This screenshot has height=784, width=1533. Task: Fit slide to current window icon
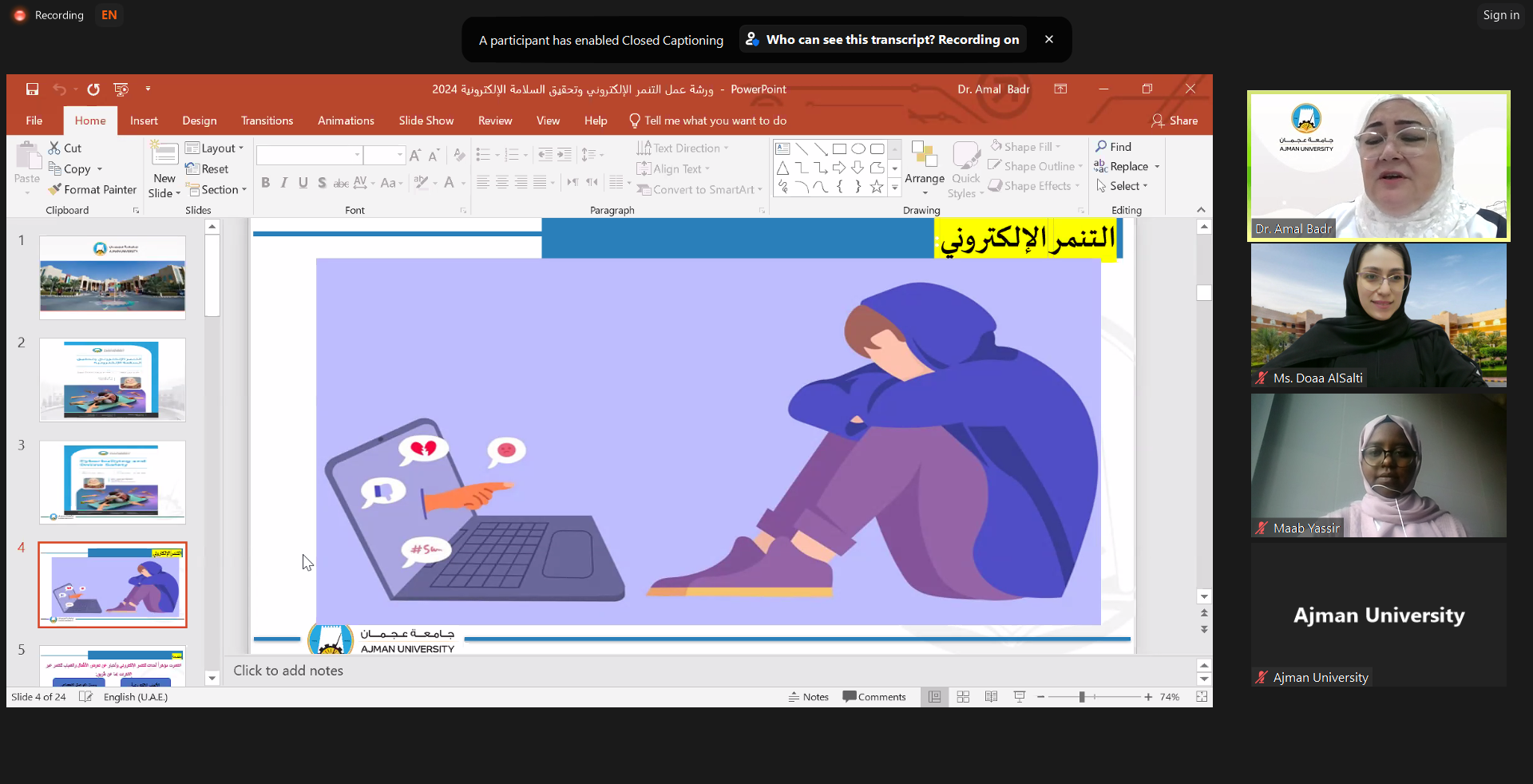pos(1202,697)
